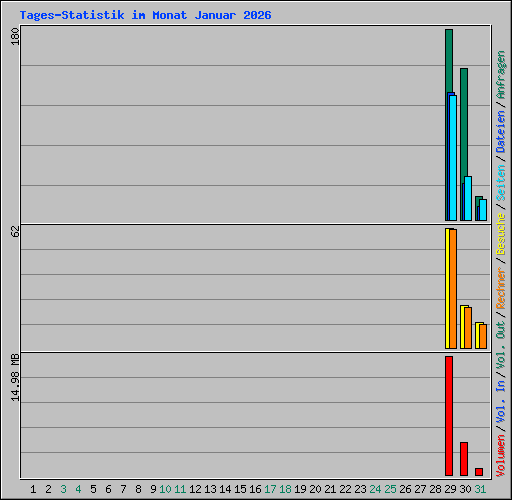The width and height of the screenshot is (512, 500).
Task: Click day number 7 on the axis
Action: coord(123,489)
